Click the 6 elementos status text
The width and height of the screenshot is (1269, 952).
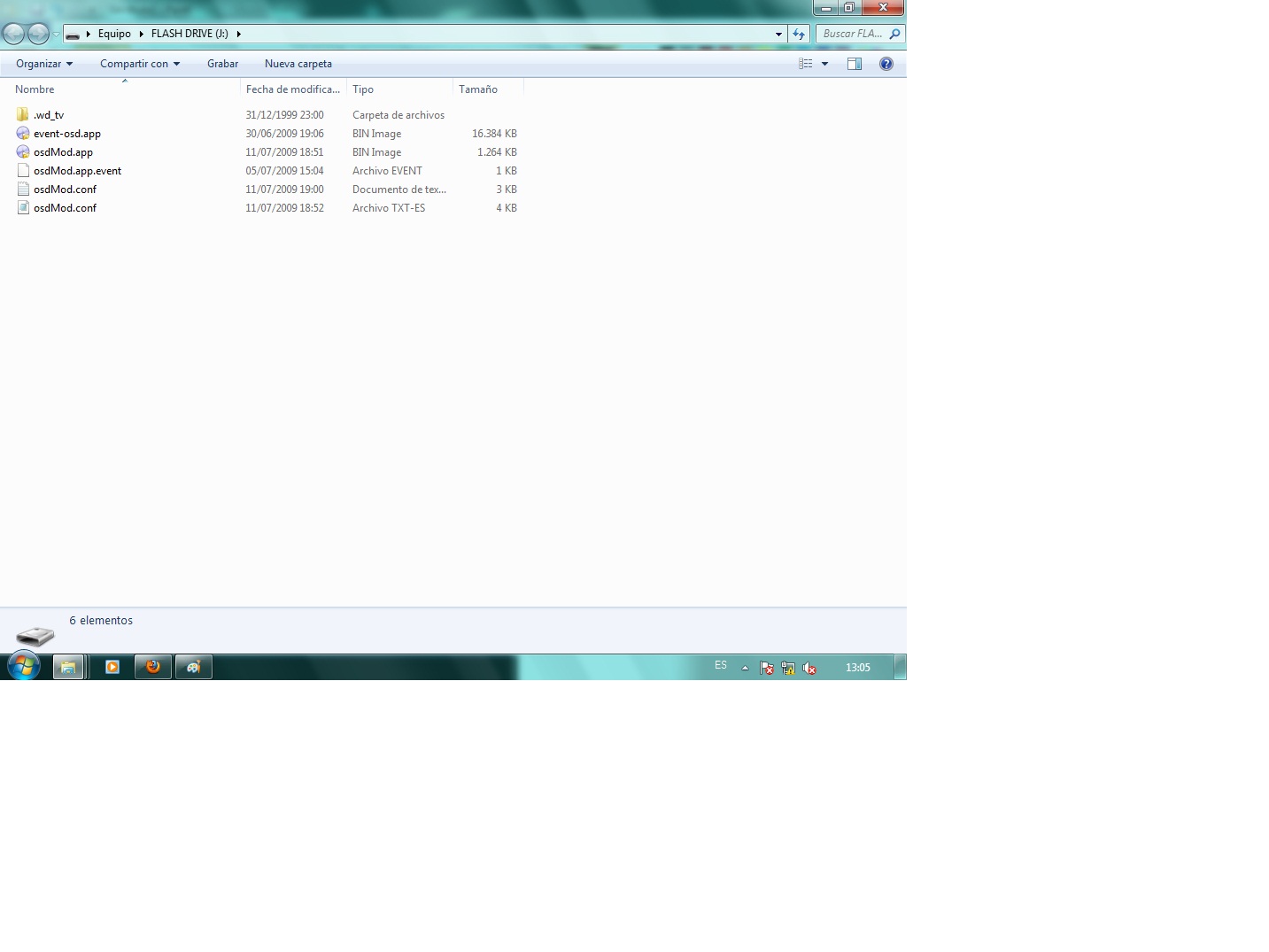101,621
